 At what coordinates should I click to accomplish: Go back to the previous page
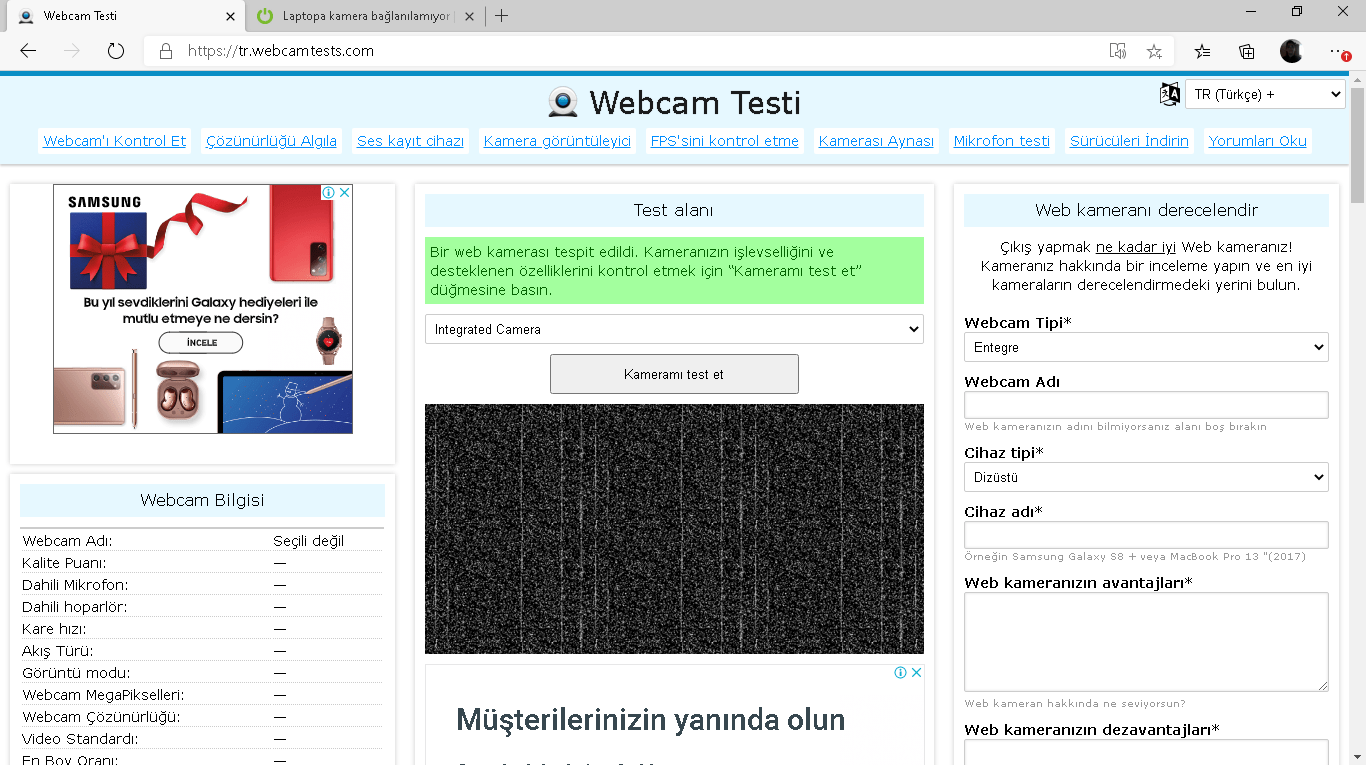point(28,51)
